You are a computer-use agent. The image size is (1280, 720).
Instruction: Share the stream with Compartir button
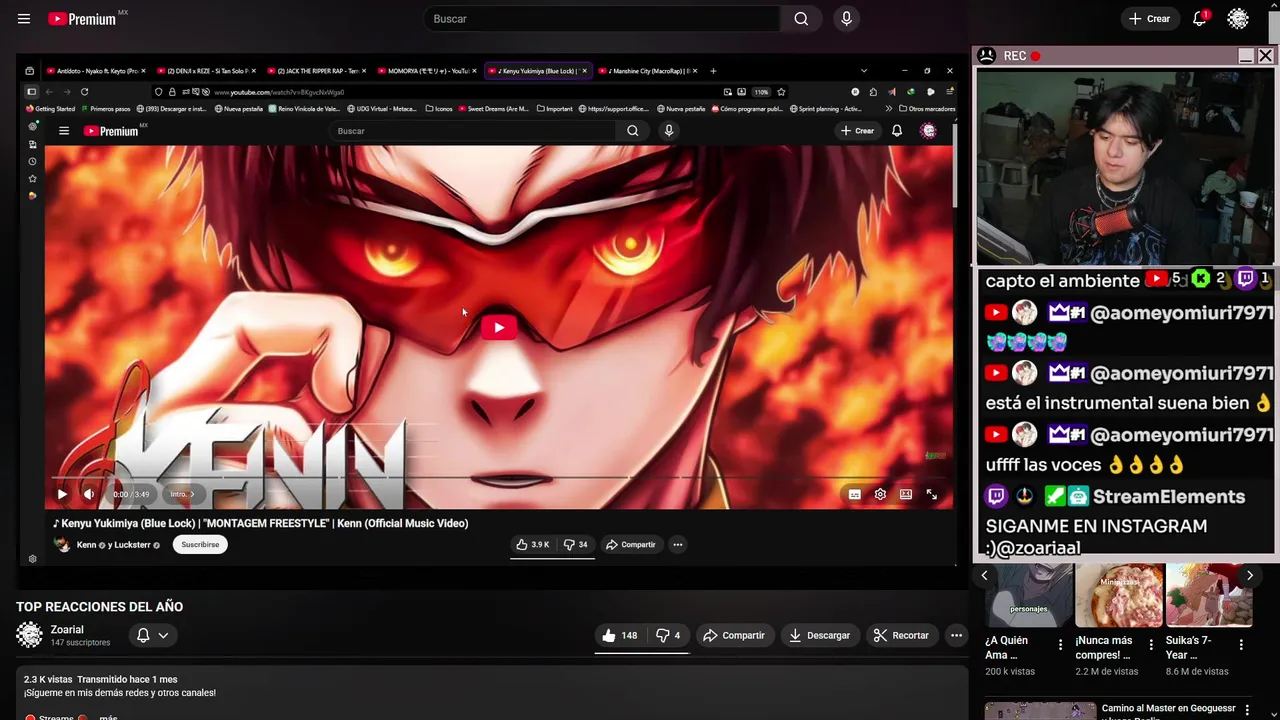[734, 635]
